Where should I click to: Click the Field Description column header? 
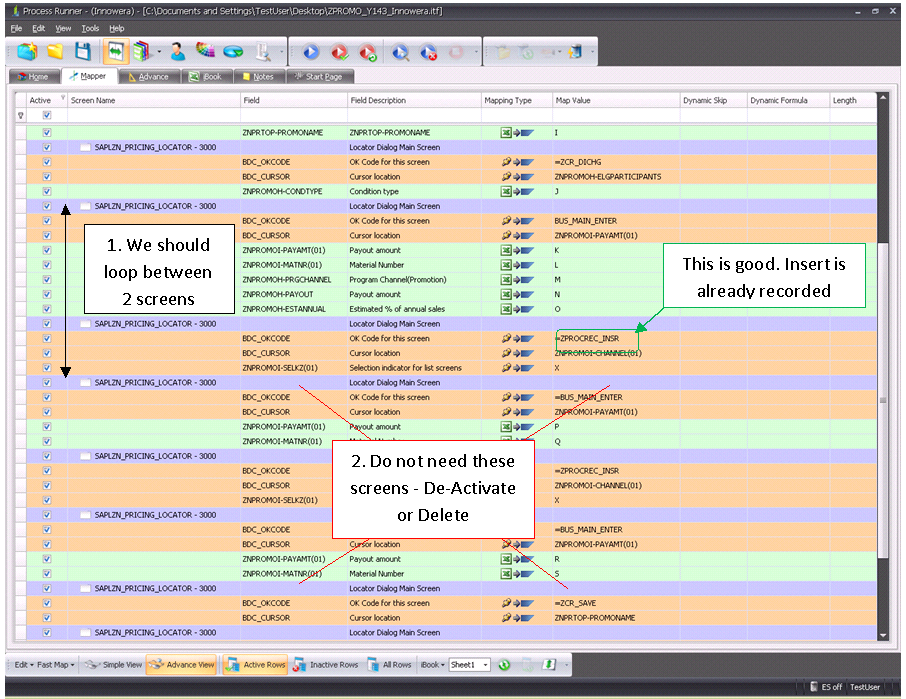[378, 100]
